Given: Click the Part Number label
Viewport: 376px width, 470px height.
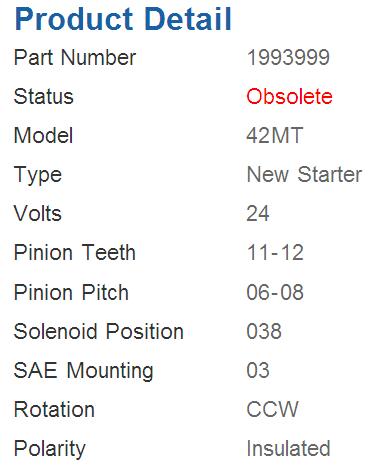Looking at the screenshot, I should pos(75,57).
